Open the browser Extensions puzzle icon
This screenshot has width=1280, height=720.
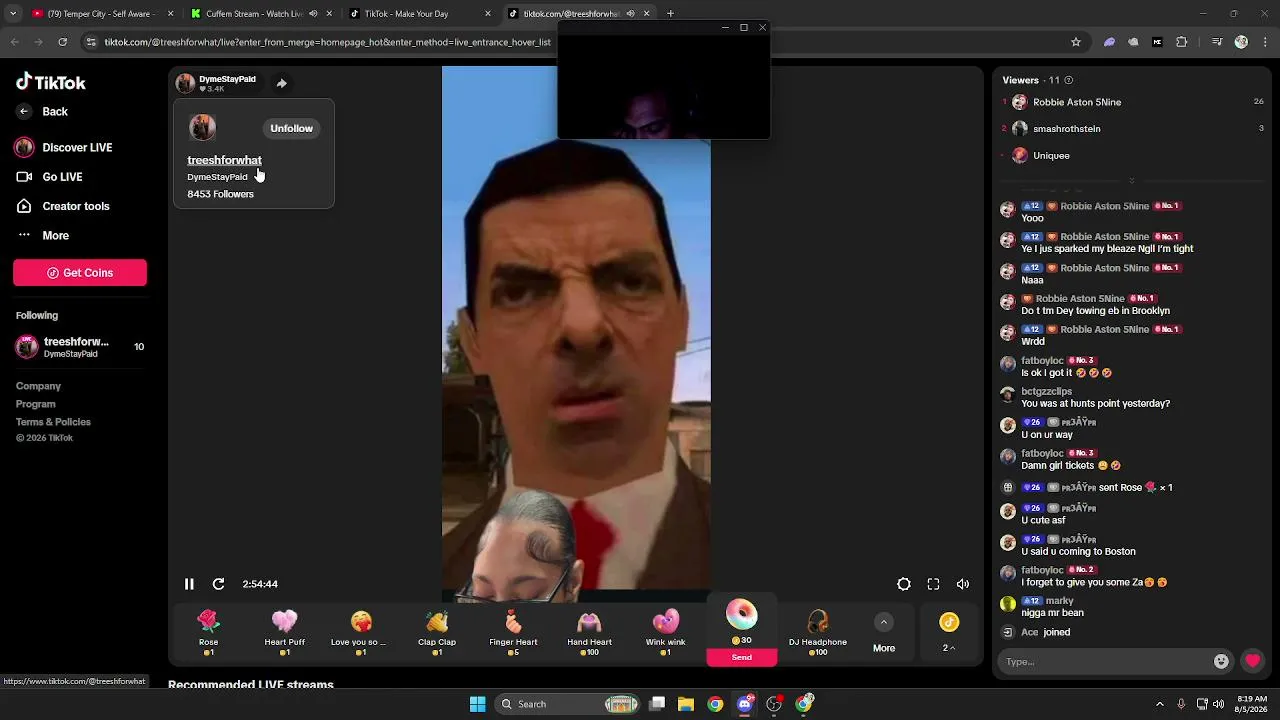[x=1182, y=42]
